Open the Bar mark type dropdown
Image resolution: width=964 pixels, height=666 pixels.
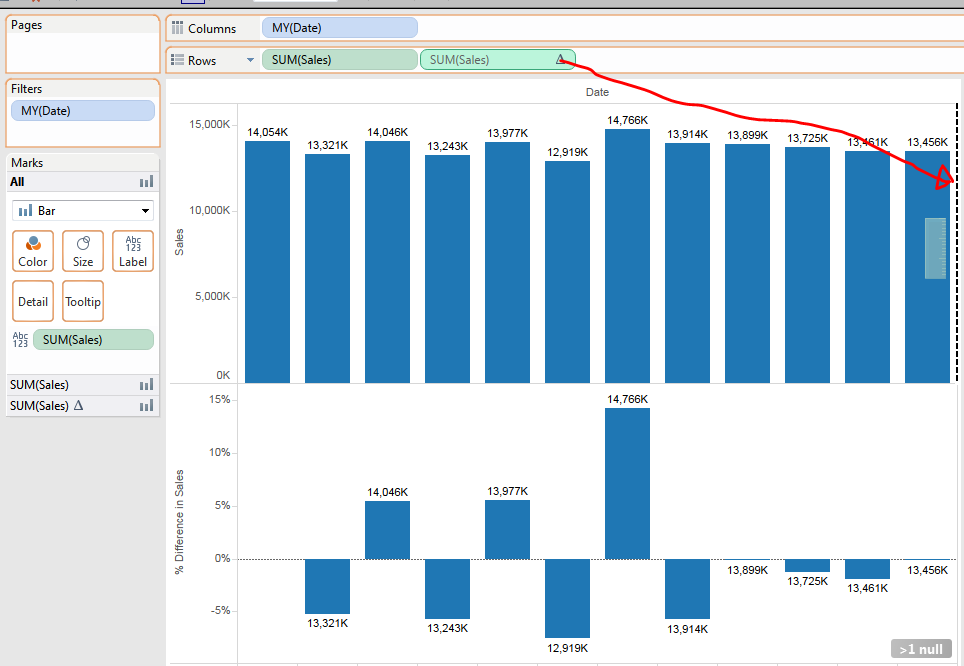[x=82, y=210]
